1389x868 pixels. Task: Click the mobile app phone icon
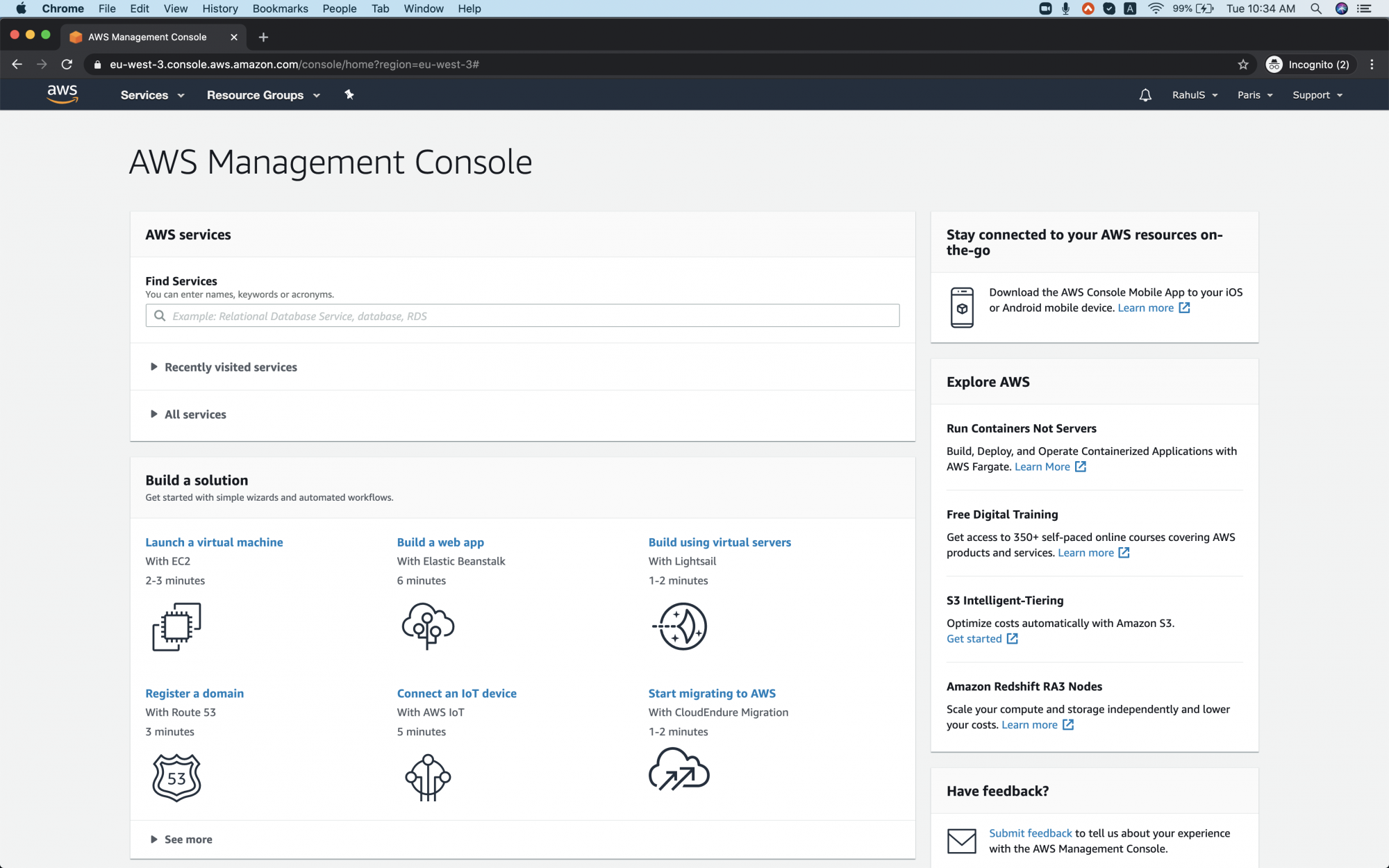[962, 306]
